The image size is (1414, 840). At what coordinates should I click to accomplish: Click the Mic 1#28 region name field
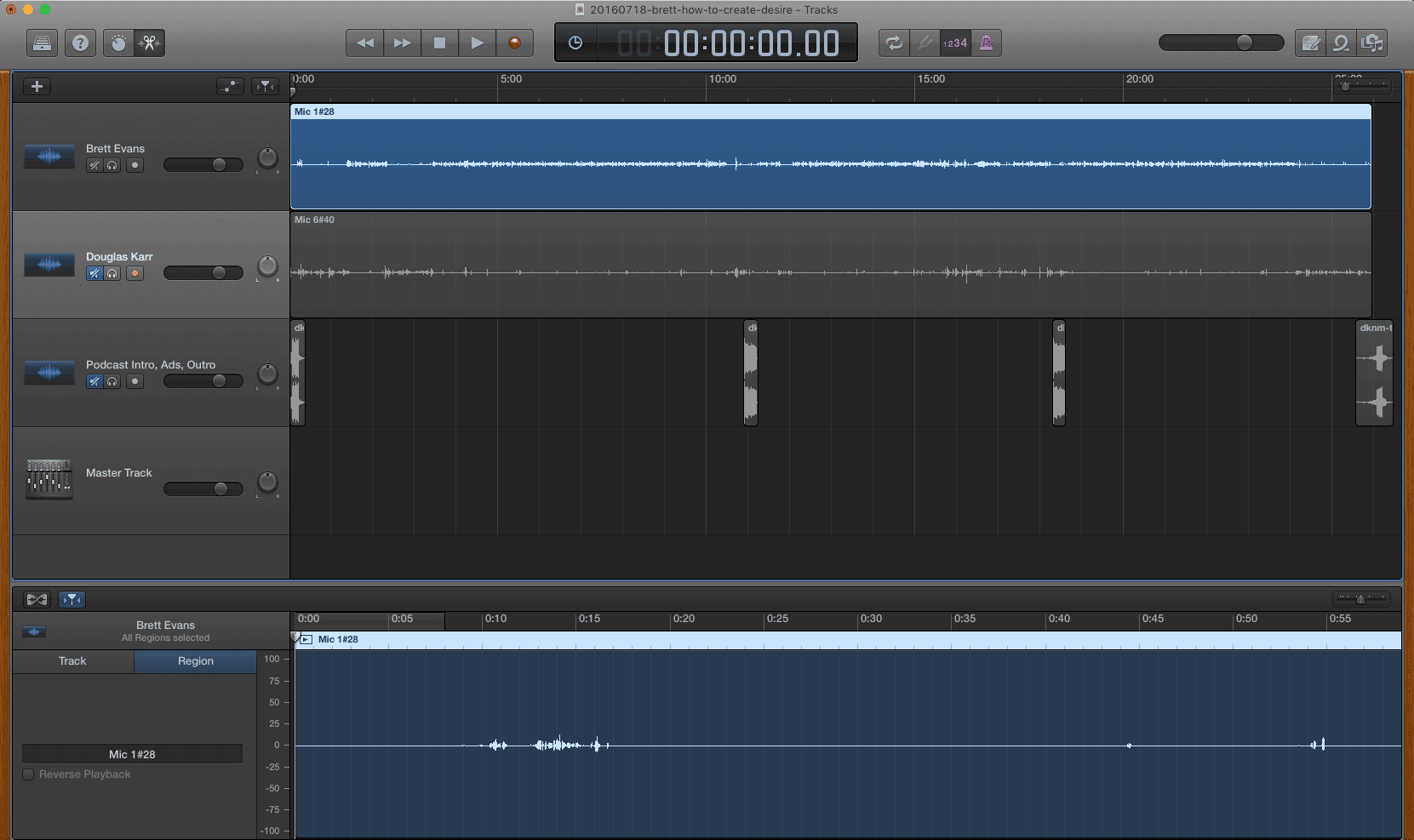click(132, 755)
